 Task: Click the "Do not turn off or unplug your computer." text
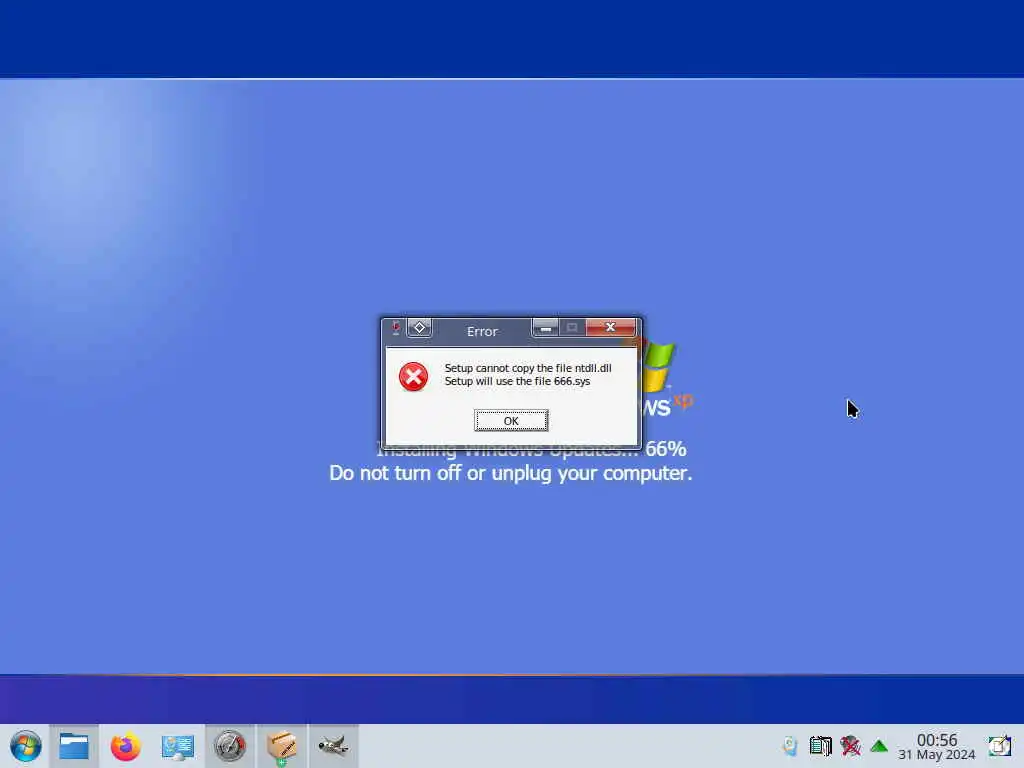pos(510,473)
